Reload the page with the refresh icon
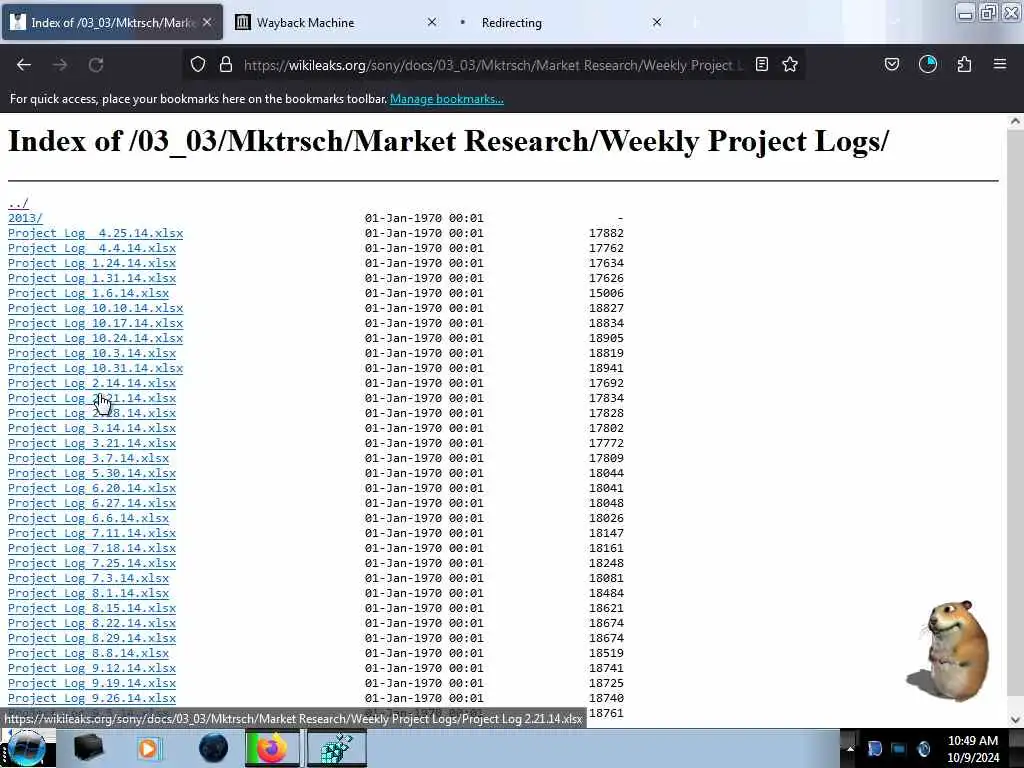 click(x=96, y=65)
